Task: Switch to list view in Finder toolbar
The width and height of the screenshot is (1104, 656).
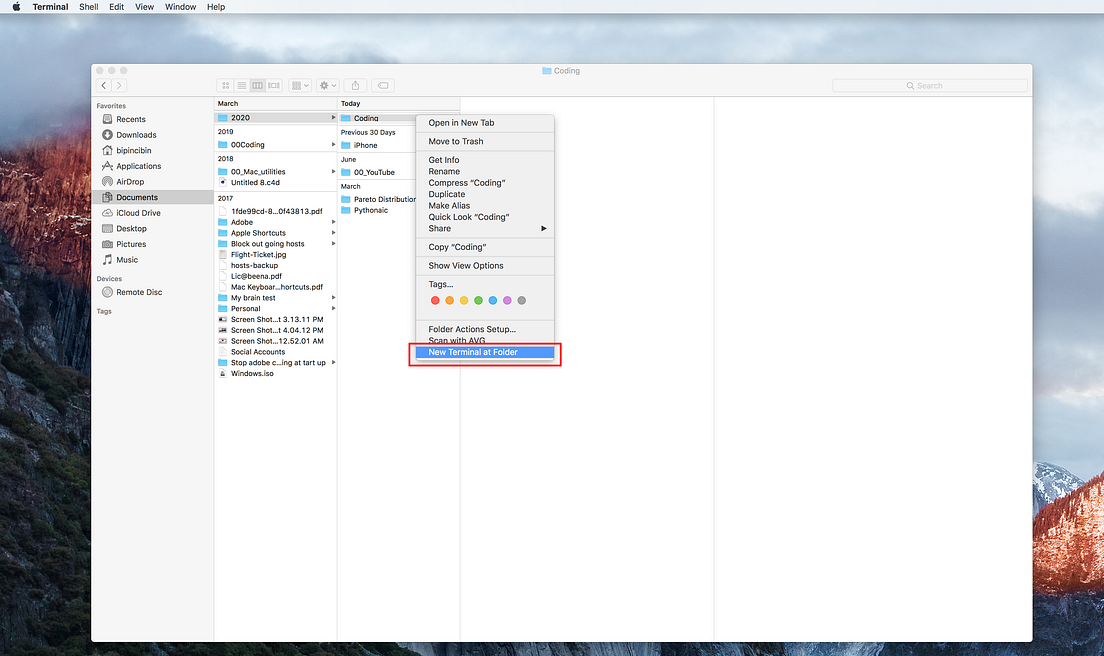Action: [x=242, y=85]
